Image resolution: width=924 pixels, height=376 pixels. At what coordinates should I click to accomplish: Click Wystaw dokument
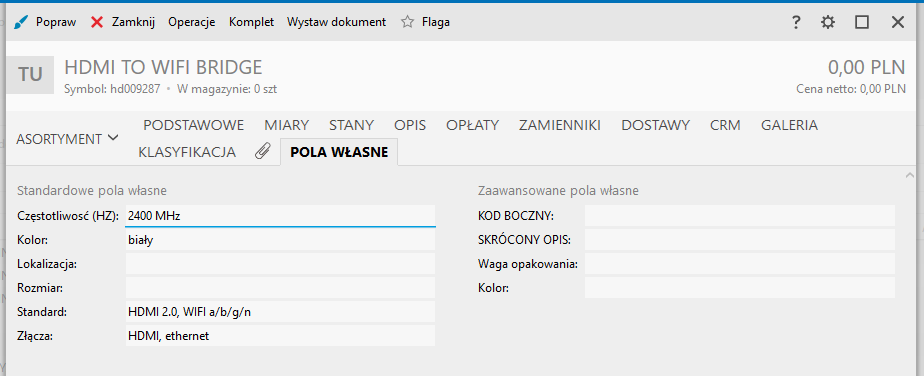(336, 22)
